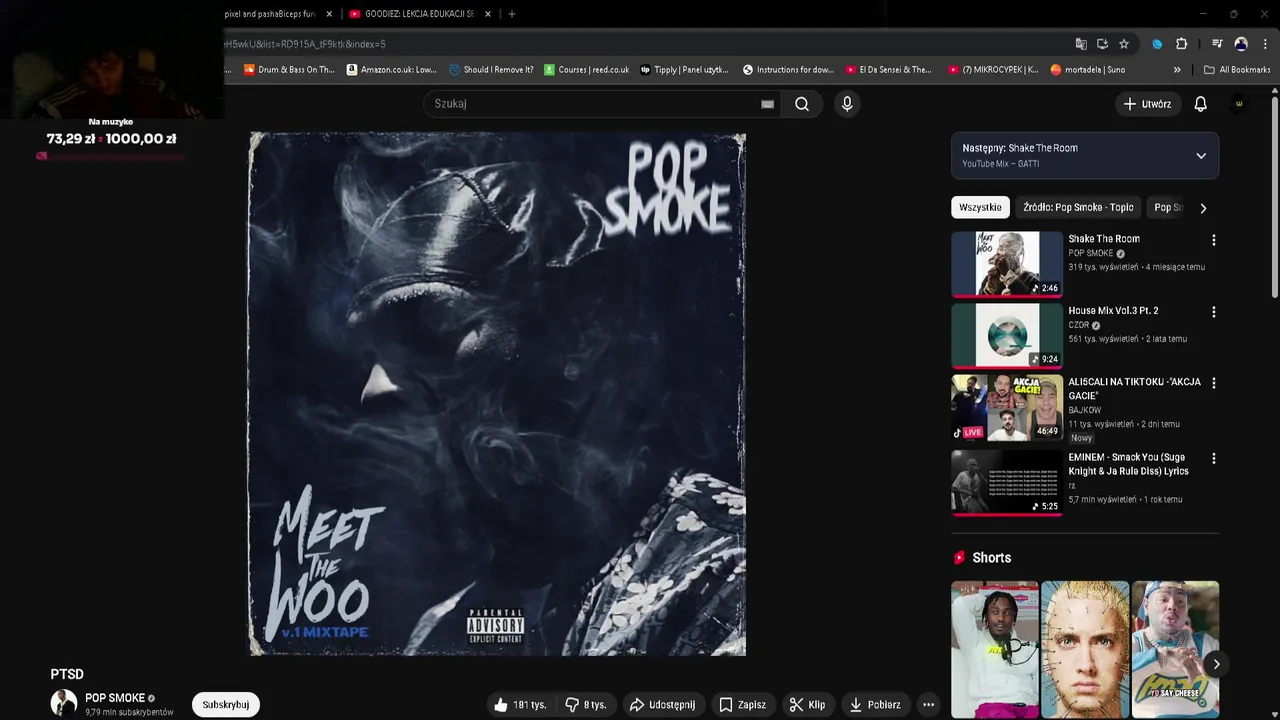This screenshot has height=720, width=1280.
Task: Open the account avatar menu on YouTube
Action: 1239,104
